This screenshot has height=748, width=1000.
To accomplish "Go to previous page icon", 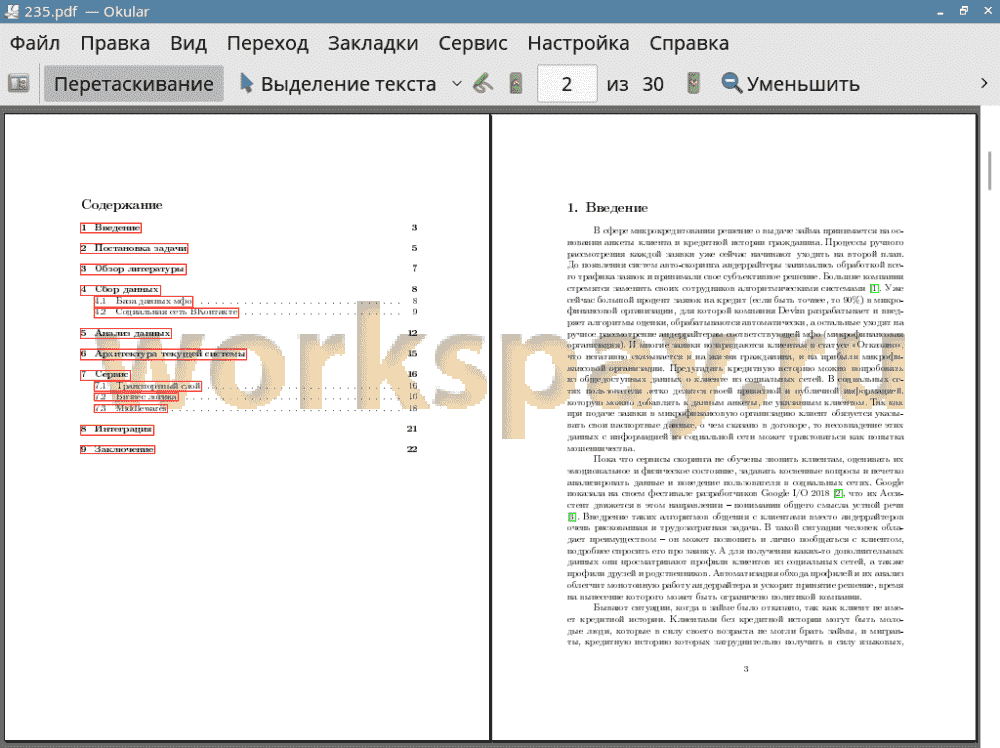I will tap(515, 84).
